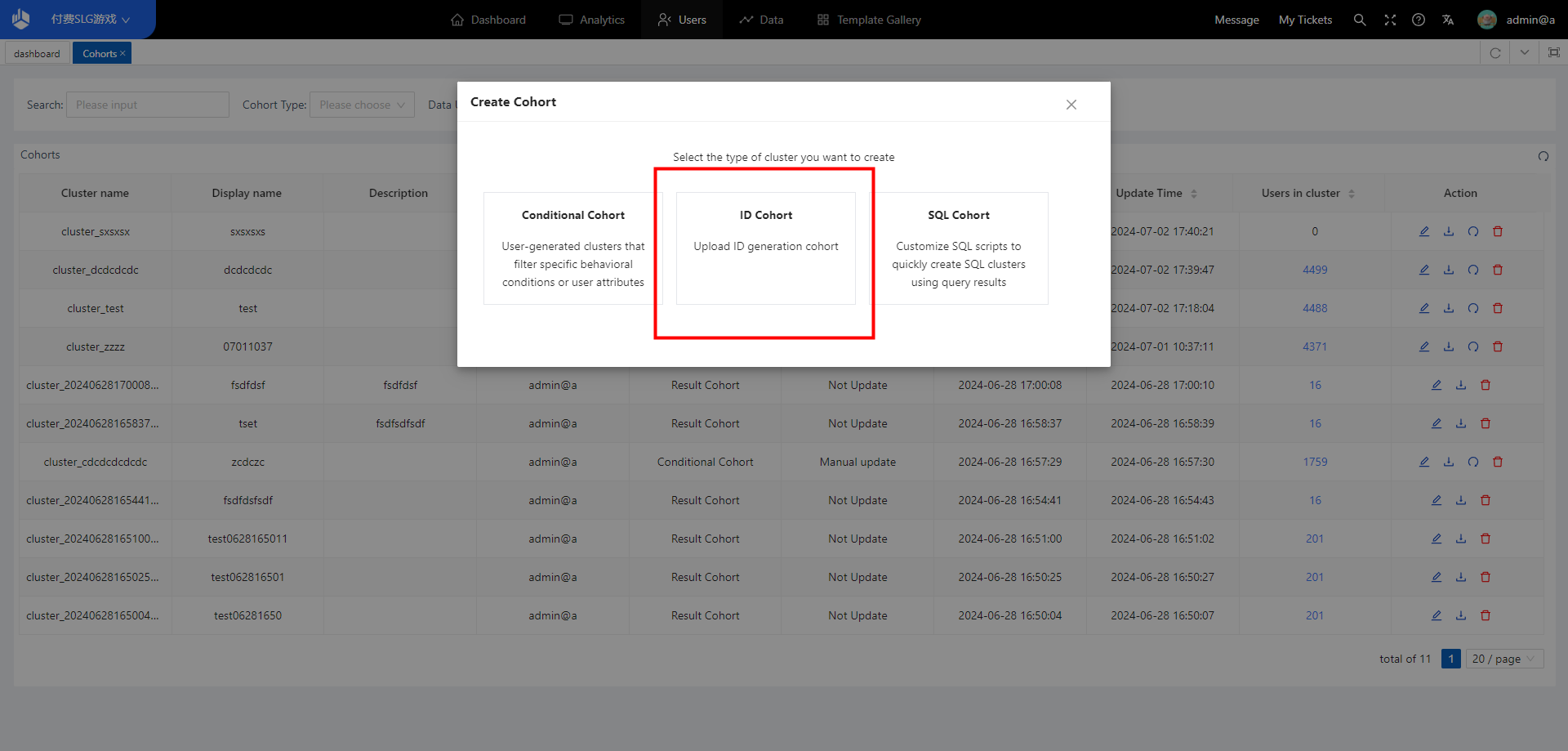Choose the Conditional Cohort option
Viewport: 1568px width, 751px height.
coord(572,248)
